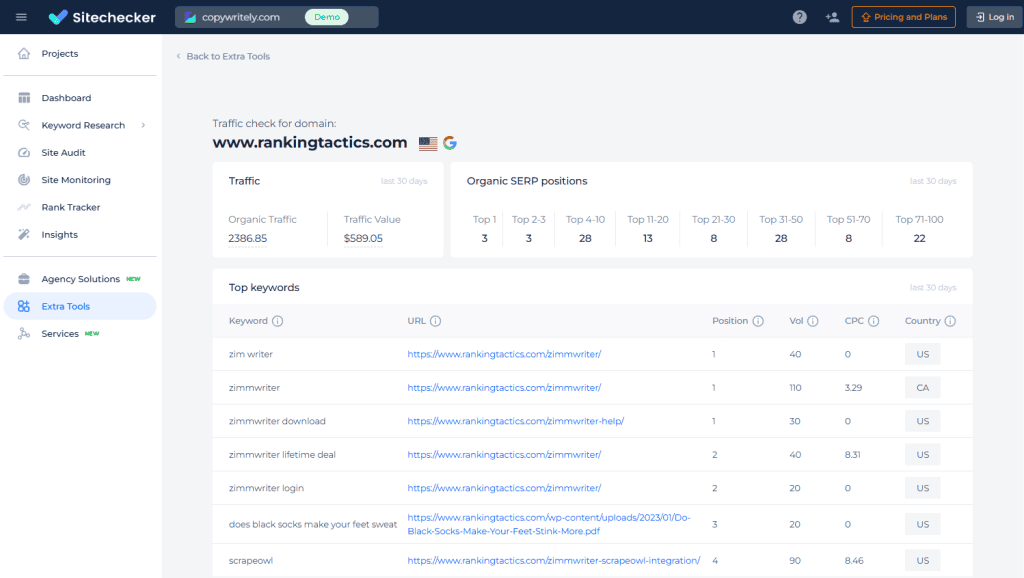Click the Rank Tracker chart icon
The width and height of the screenshot is (1024, 578).
(x=24, y=207)
